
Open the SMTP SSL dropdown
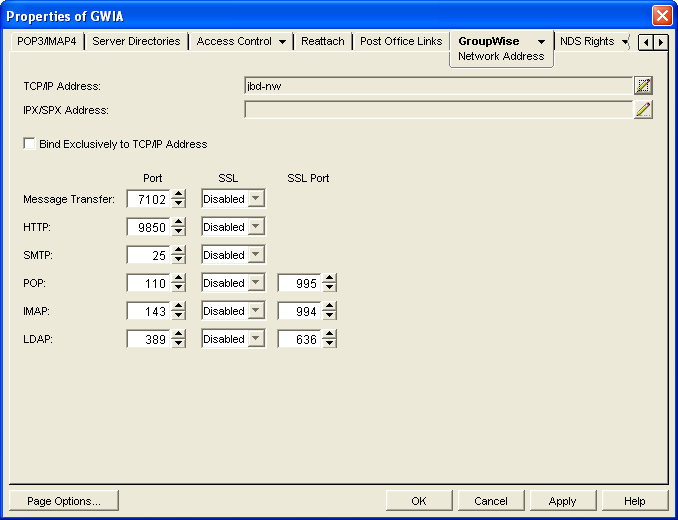256,255
